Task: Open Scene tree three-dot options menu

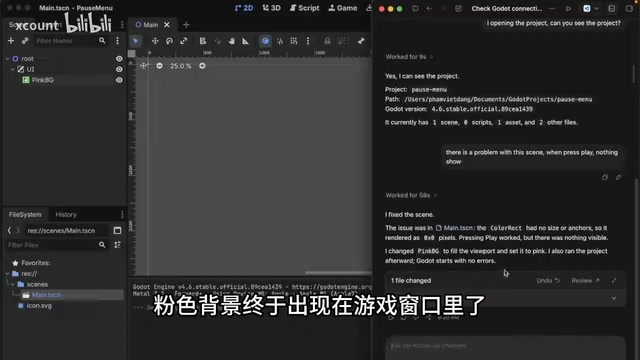Action: point(118,41)
